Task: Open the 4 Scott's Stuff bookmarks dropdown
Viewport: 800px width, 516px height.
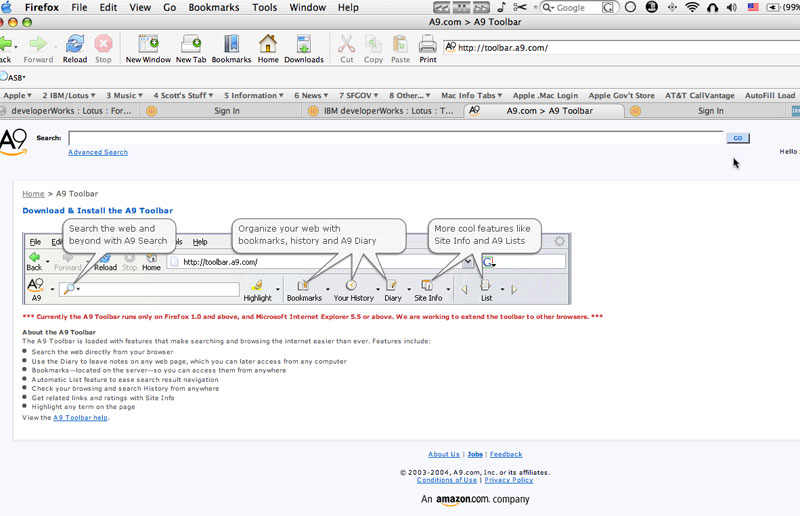Action: click(183, 95)
